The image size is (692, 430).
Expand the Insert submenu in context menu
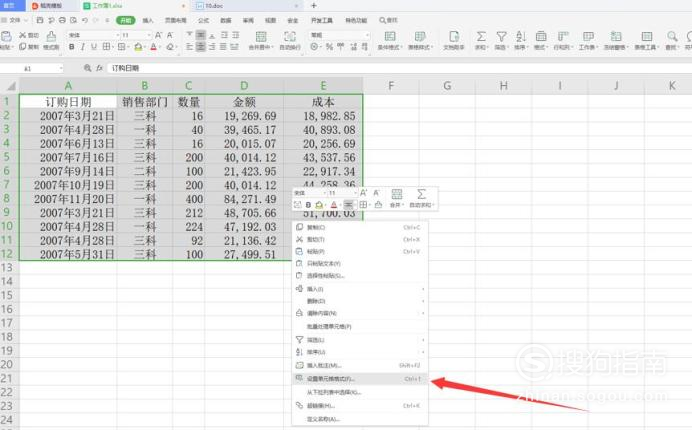point(423,289)
